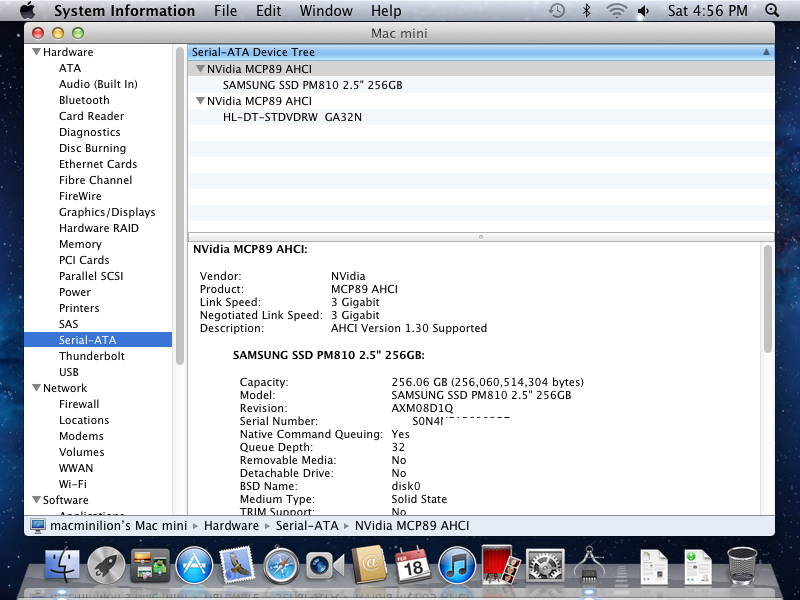Collapse second NVidia MCP89 AHCI with DVD drive
This screenshot has height=600, width=800.
click(201, 101)
